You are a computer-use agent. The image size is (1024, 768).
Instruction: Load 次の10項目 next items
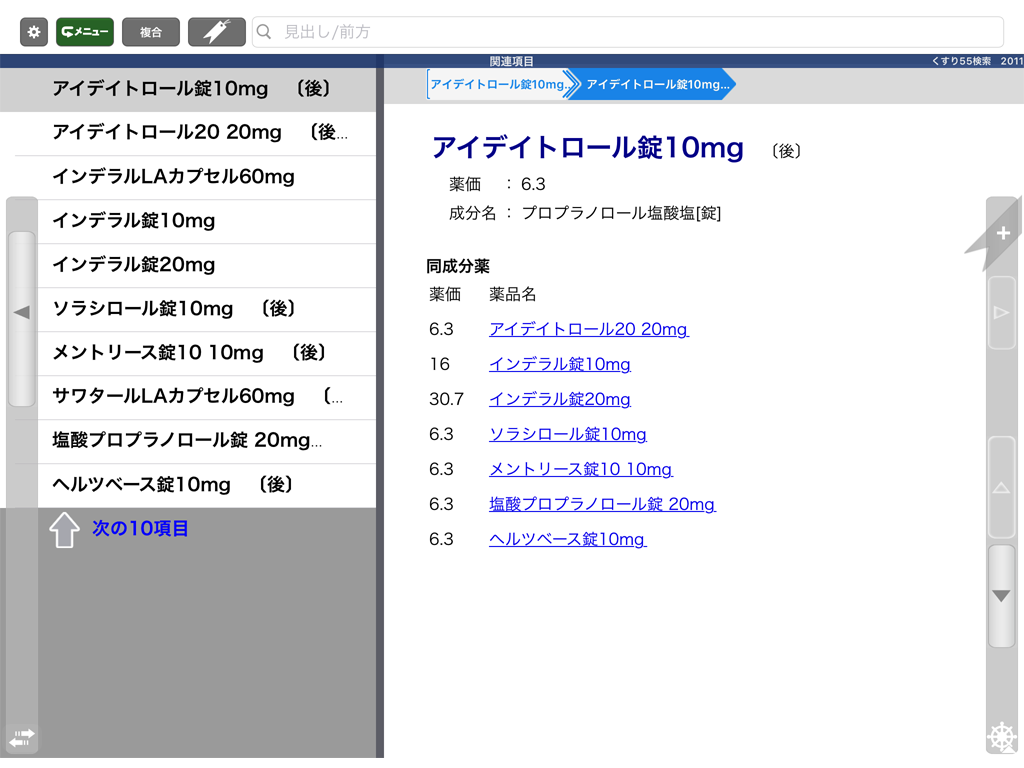140,528
